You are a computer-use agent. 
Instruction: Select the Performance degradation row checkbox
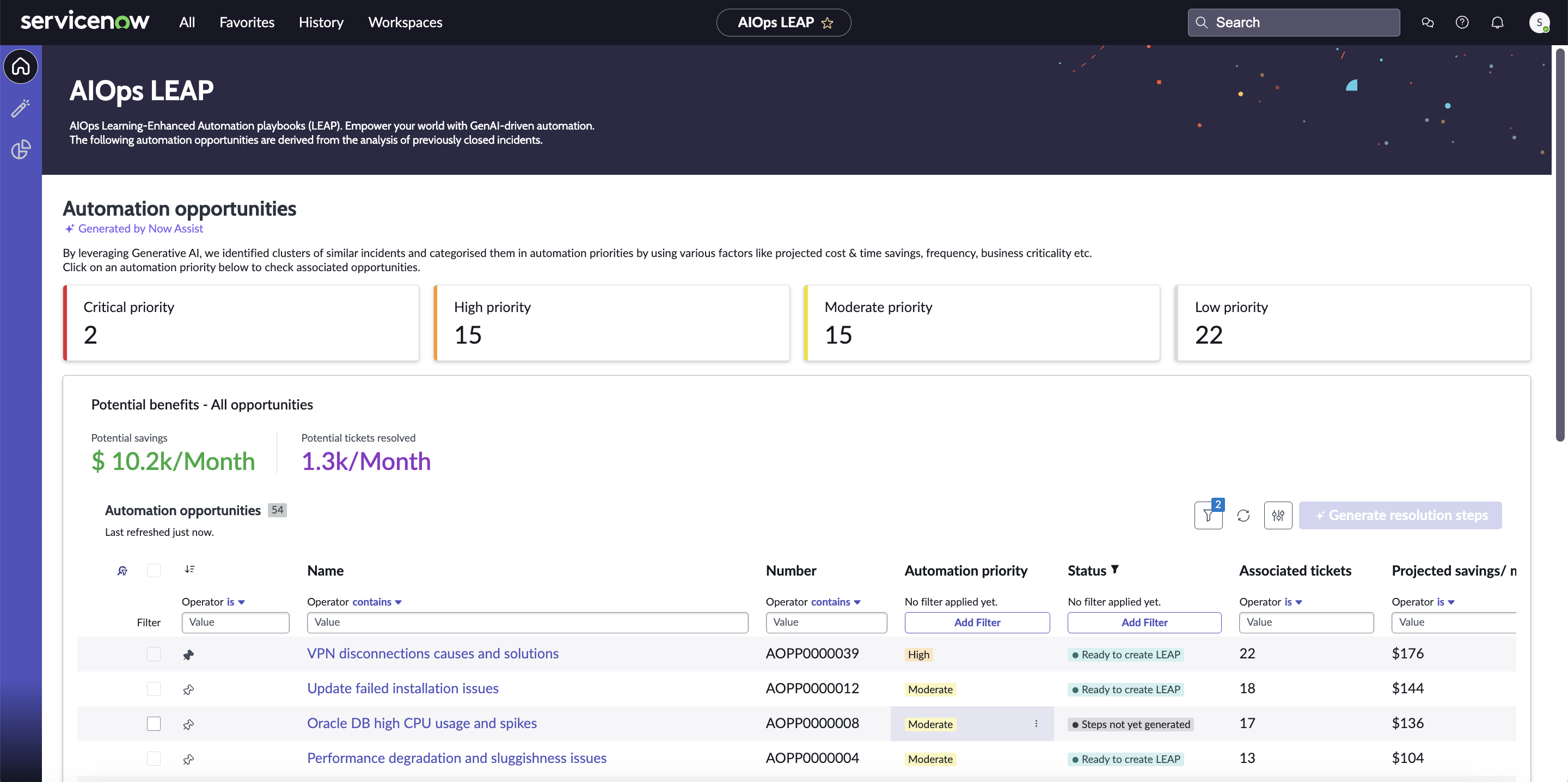[154, 758]
